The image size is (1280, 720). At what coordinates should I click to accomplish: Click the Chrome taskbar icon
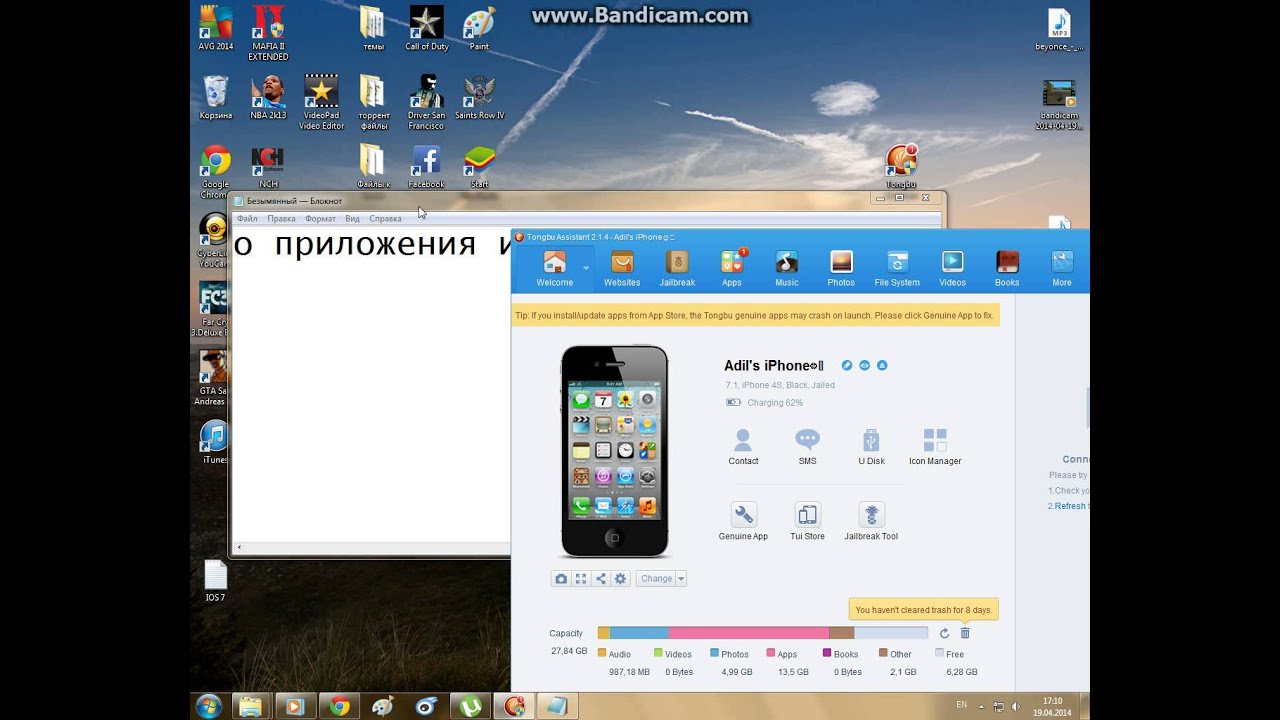pos(340,706)
